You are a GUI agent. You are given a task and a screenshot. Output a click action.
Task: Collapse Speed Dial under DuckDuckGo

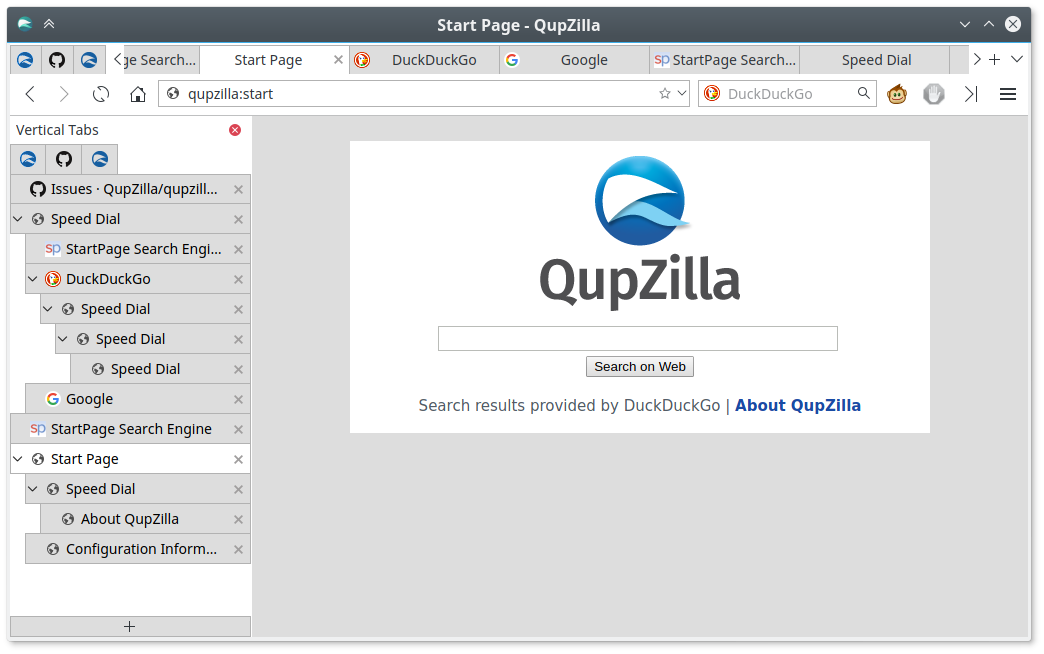[48, 309]
